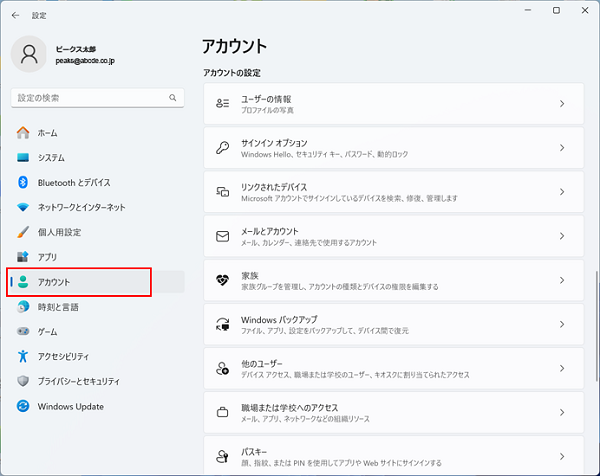Open the パスキー row chevron
This screenshot has height=476, width=600.
click(562, 455)
